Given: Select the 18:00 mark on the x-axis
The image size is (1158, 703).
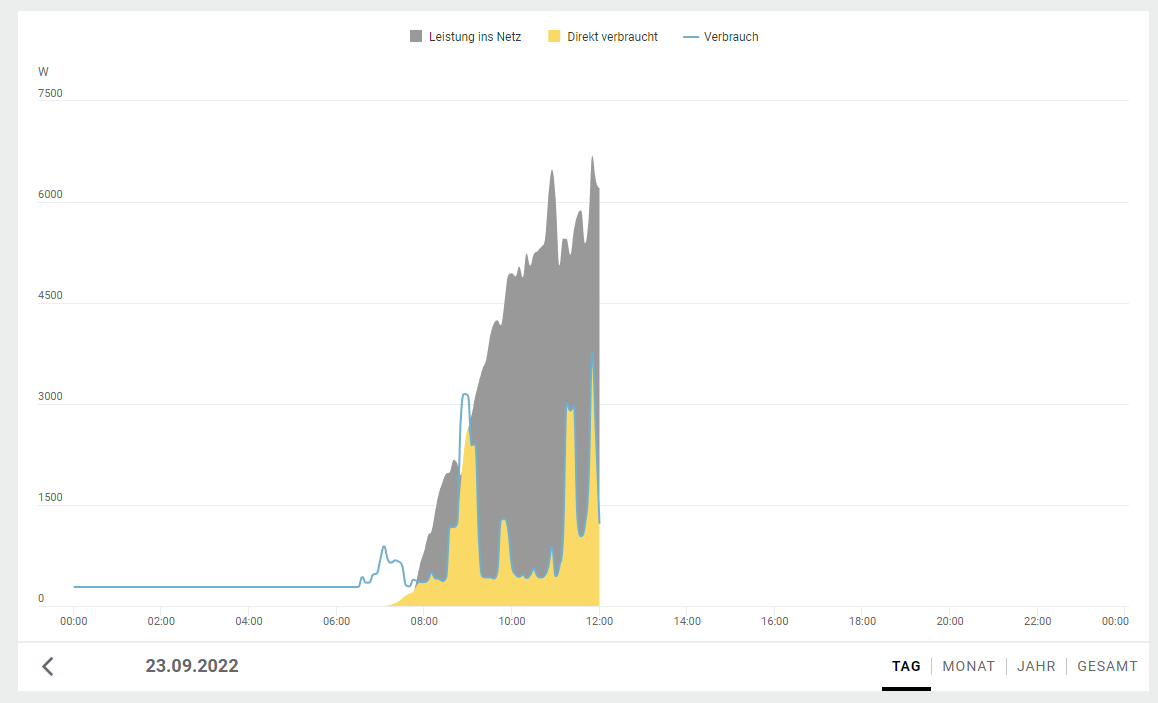Looking at the screenshot, I should (x=862, y=621).
